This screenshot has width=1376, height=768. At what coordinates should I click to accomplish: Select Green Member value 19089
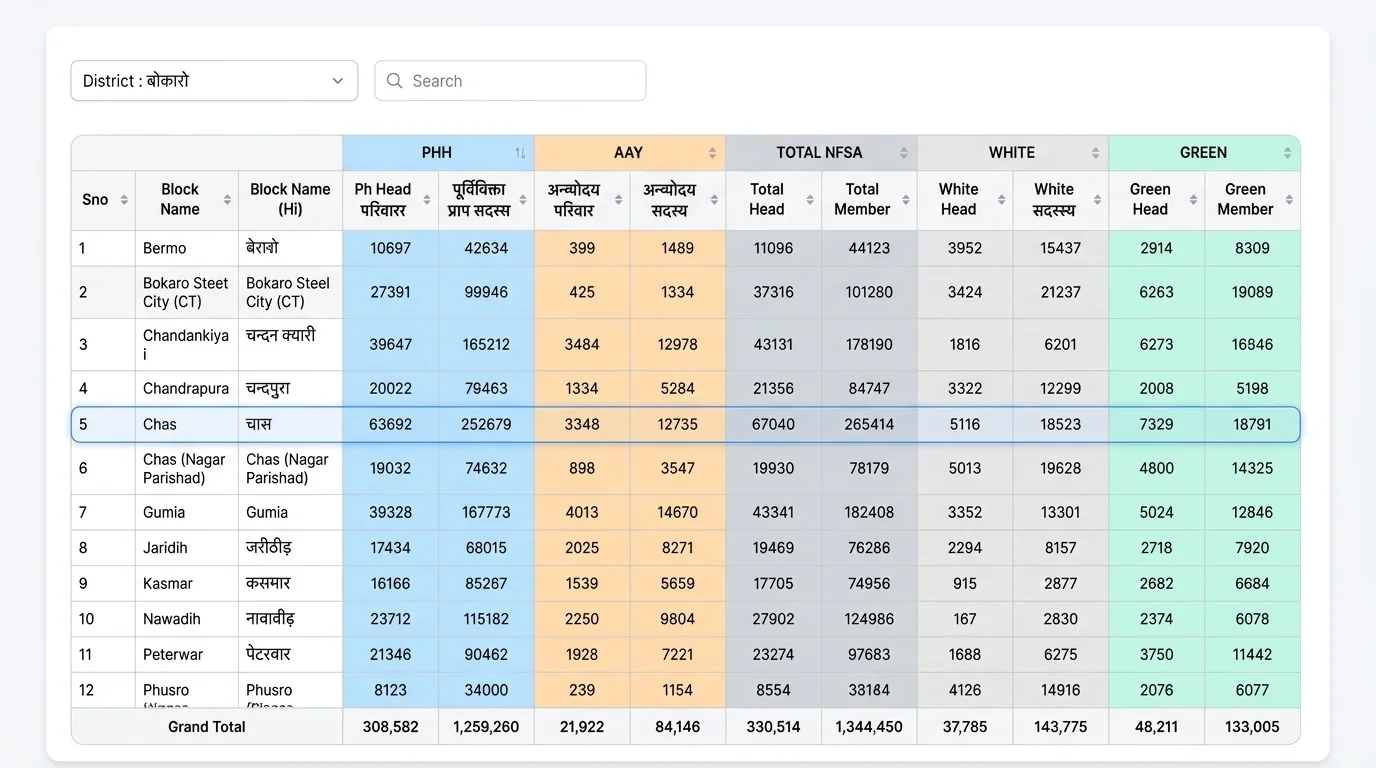coord(1252,292)
